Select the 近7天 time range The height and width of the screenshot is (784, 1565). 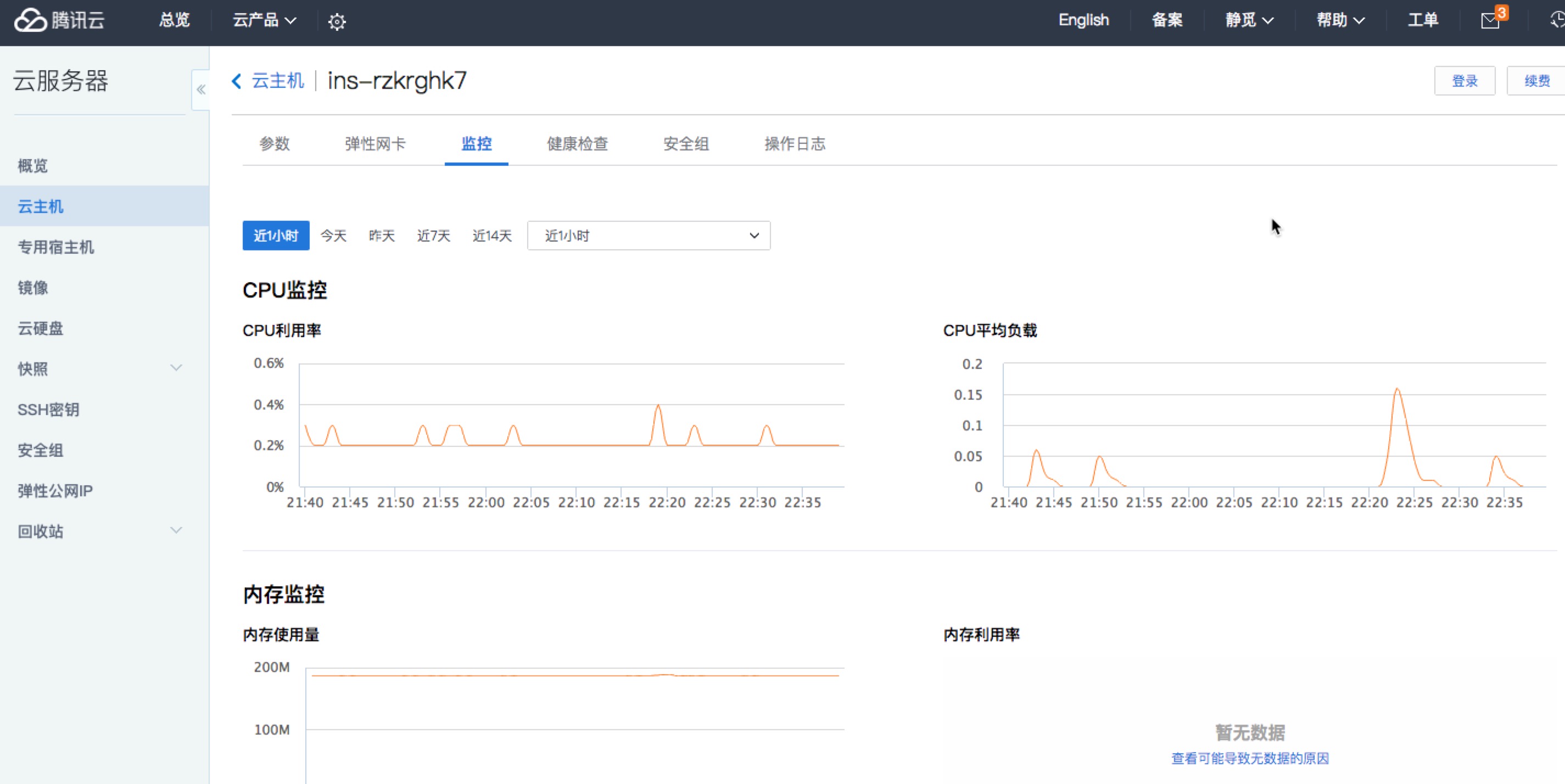434,236
